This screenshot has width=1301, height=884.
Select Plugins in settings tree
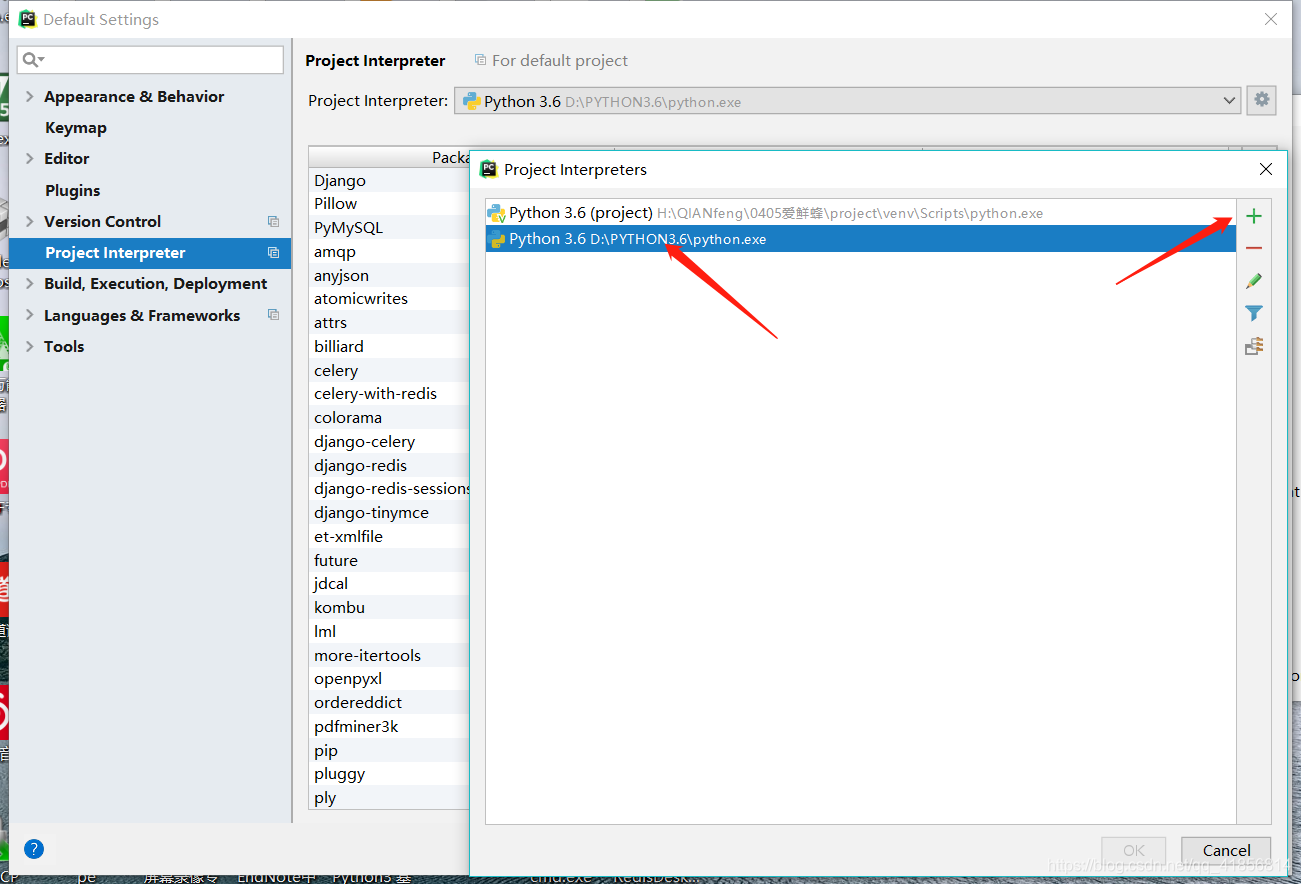coord(73,190)
